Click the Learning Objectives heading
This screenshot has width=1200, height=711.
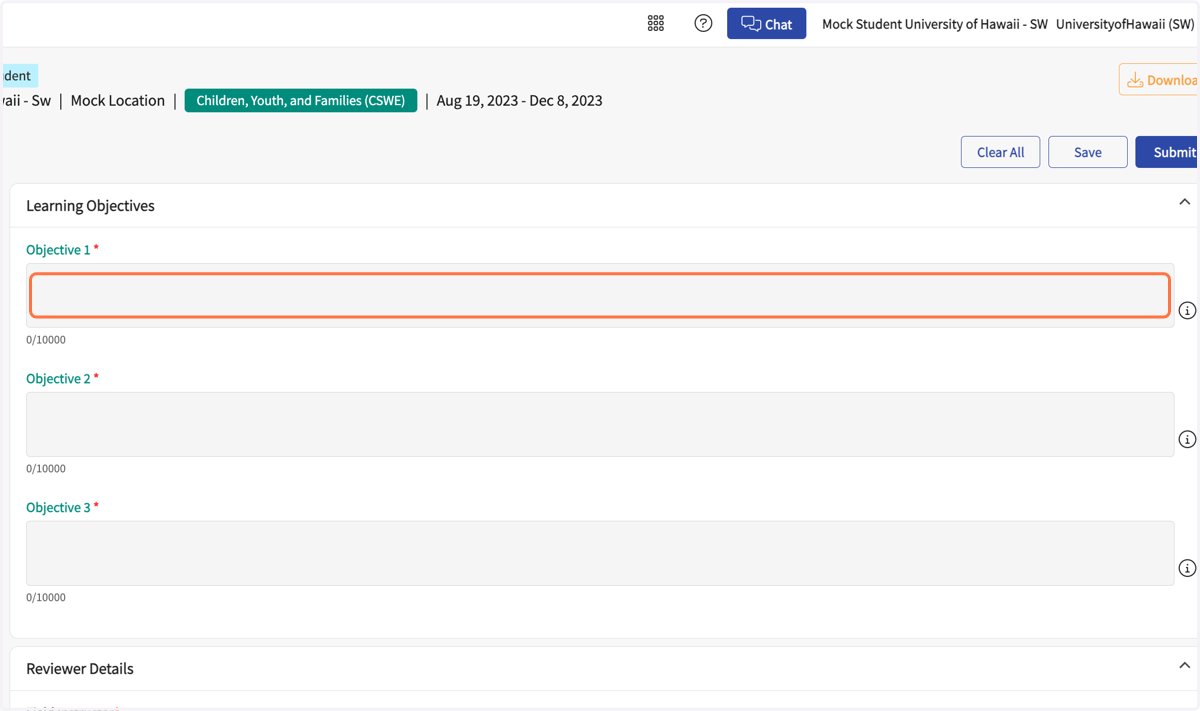pos(90,206)
